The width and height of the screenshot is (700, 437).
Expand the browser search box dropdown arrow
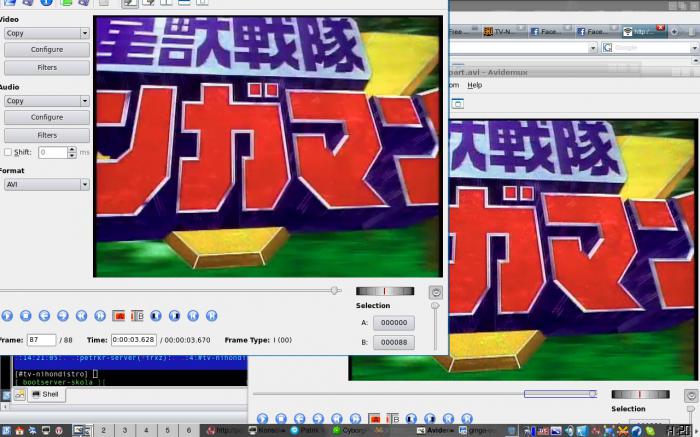pyautogui.click(x=695, y=48)
